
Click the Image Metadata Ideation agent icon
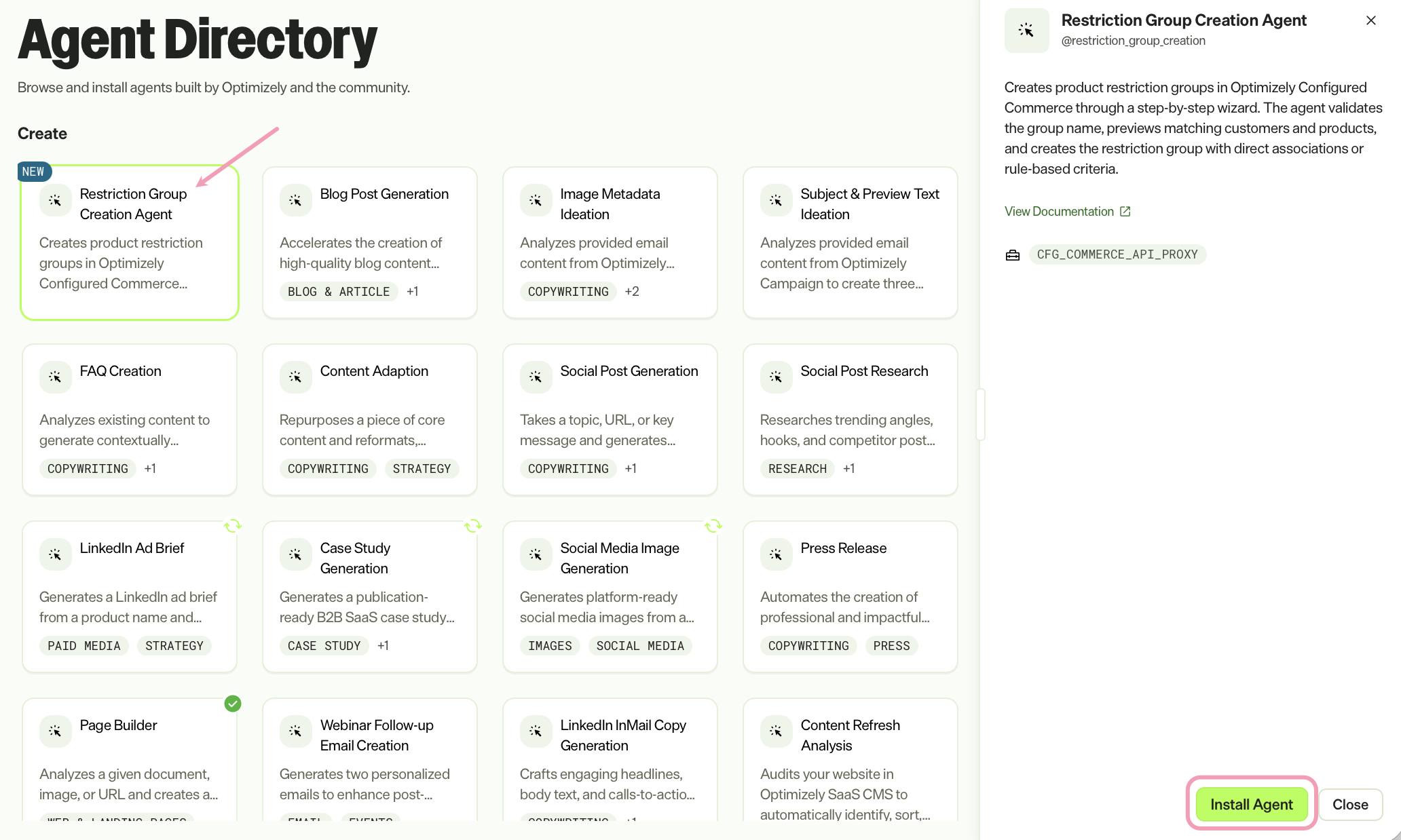click(536, 201)
